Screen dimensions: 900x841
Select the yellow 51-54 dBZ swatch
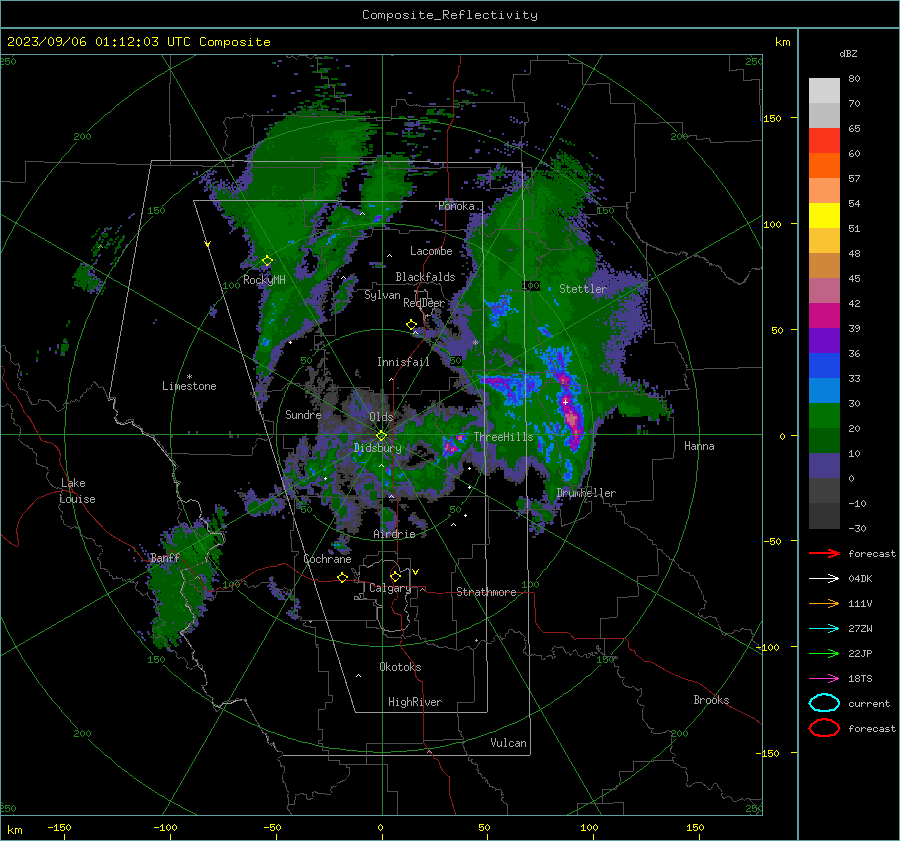[824, 216]
